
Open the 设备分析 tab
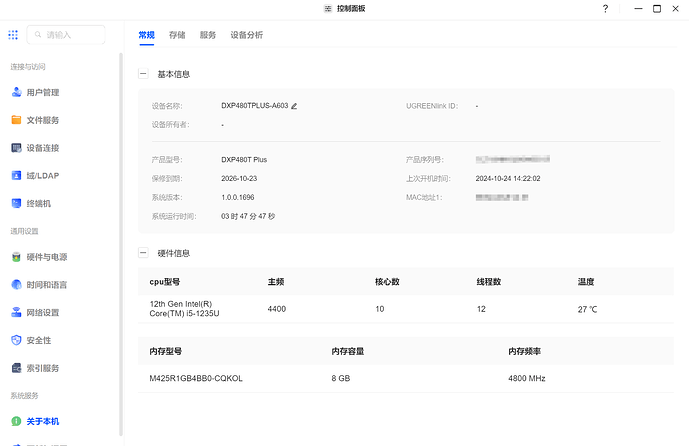247,35
